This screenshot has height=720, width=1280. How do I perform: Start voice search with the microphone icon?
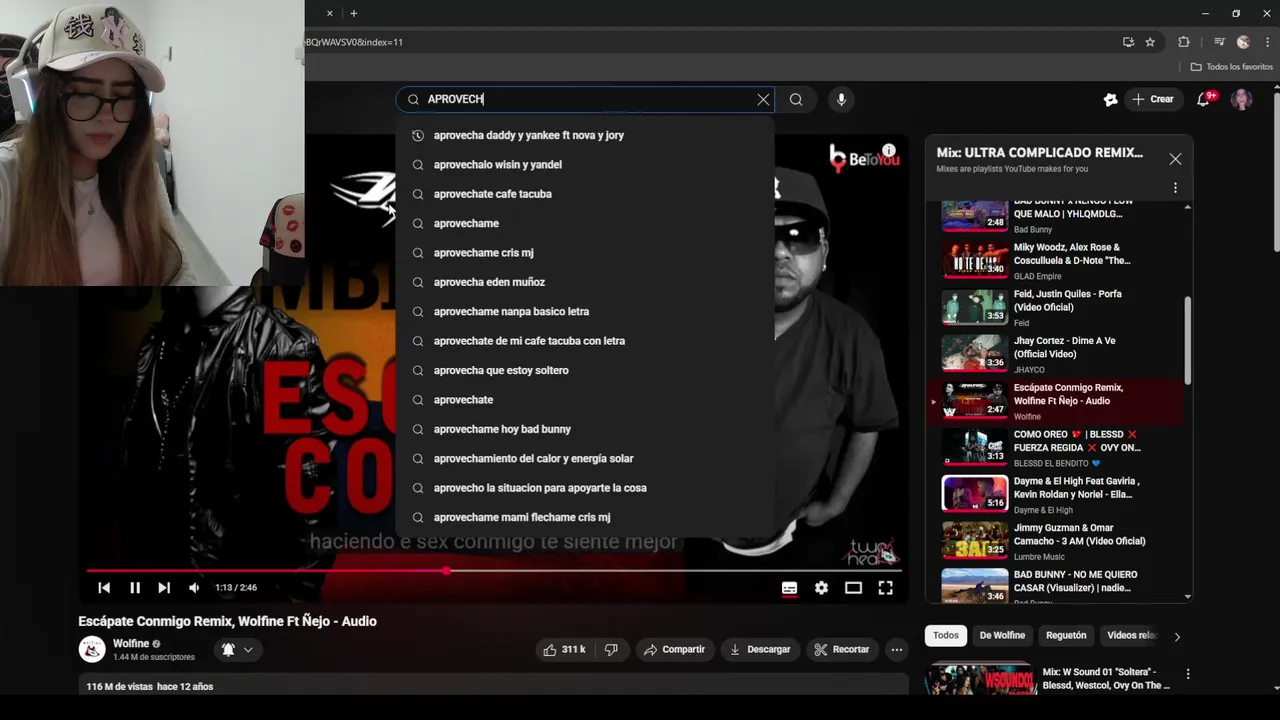(x=841, y=99)
